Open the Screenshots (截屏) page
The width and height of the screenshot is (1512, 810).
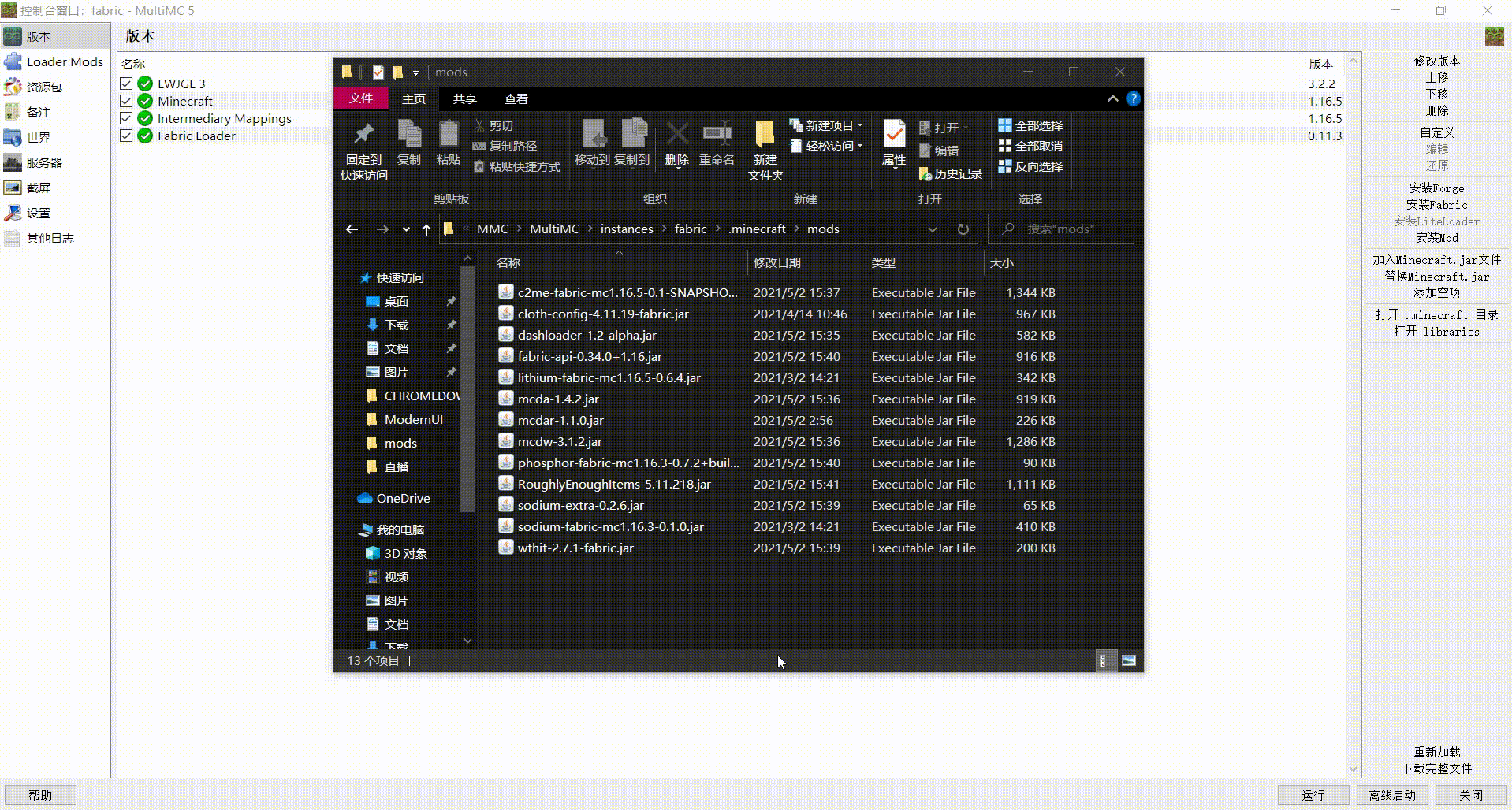coord(54,188)
